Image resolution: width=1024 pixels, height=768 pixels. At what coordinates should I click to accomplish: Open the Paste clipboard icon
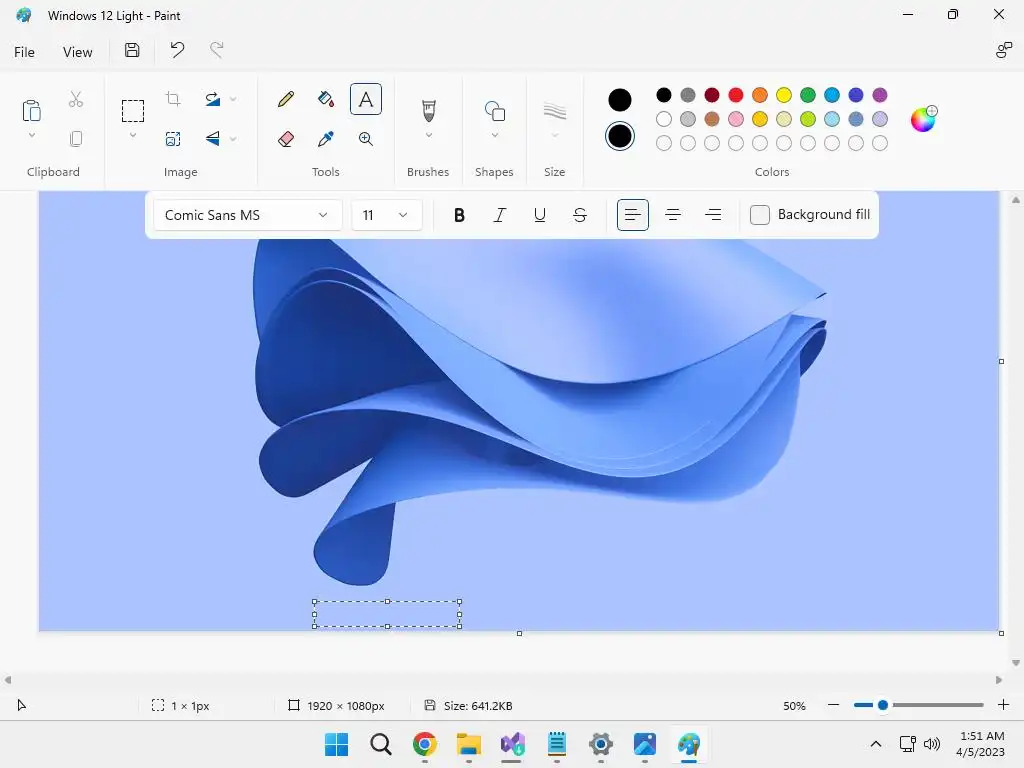tap(31, 110)
